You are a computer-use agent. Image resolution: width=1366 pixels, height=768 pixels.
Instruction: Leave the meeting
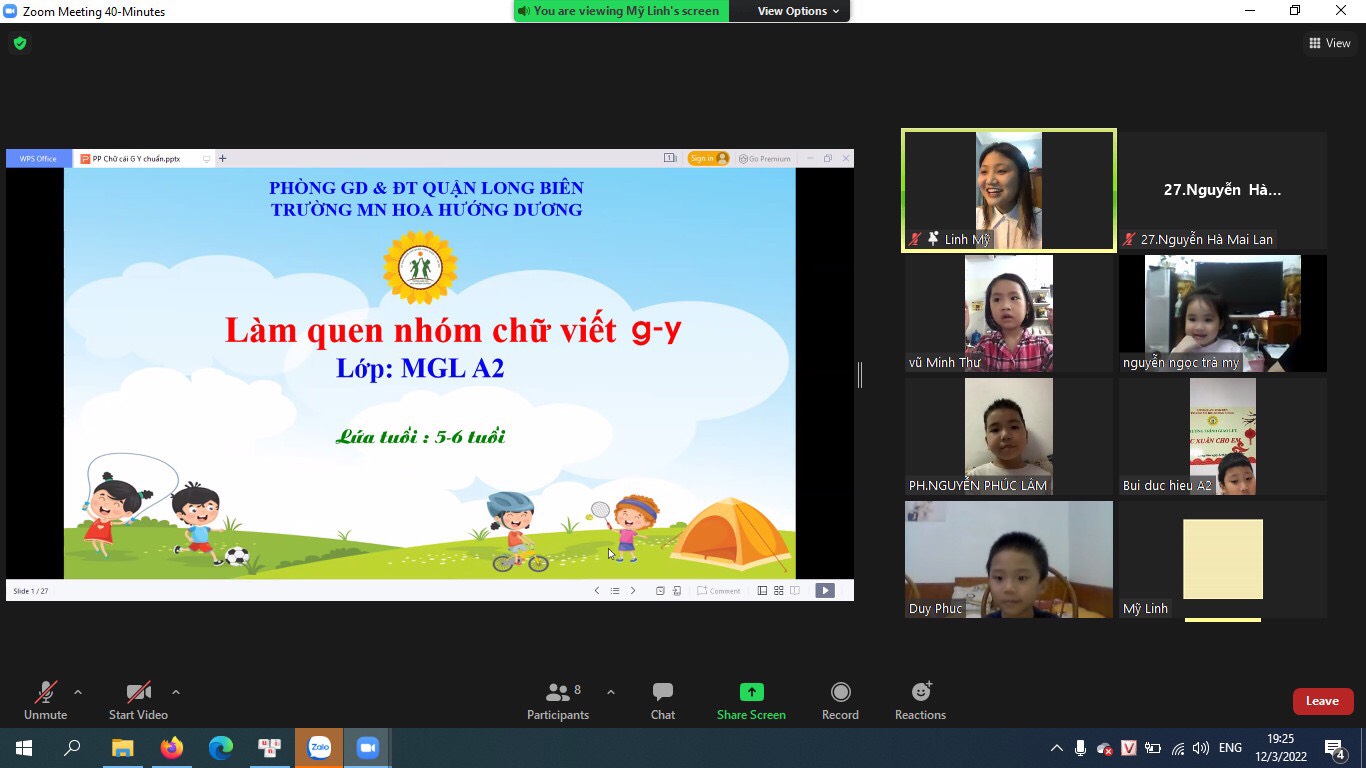click(x=1322, y=701)
